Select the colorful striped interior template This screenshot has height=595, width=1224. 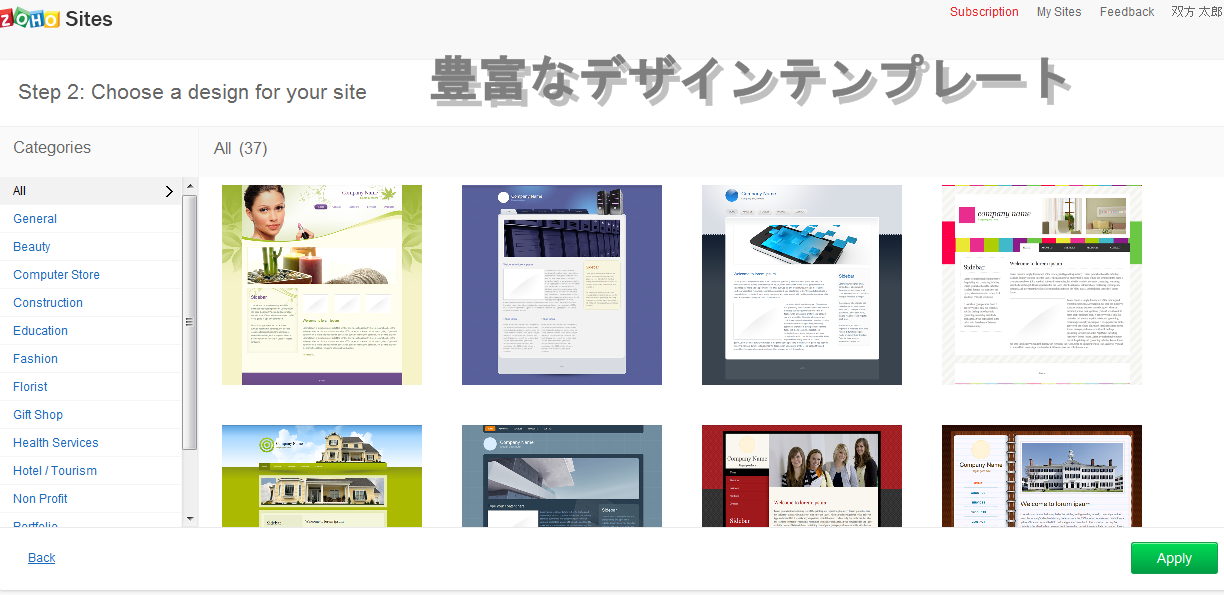click(1042, 285)
